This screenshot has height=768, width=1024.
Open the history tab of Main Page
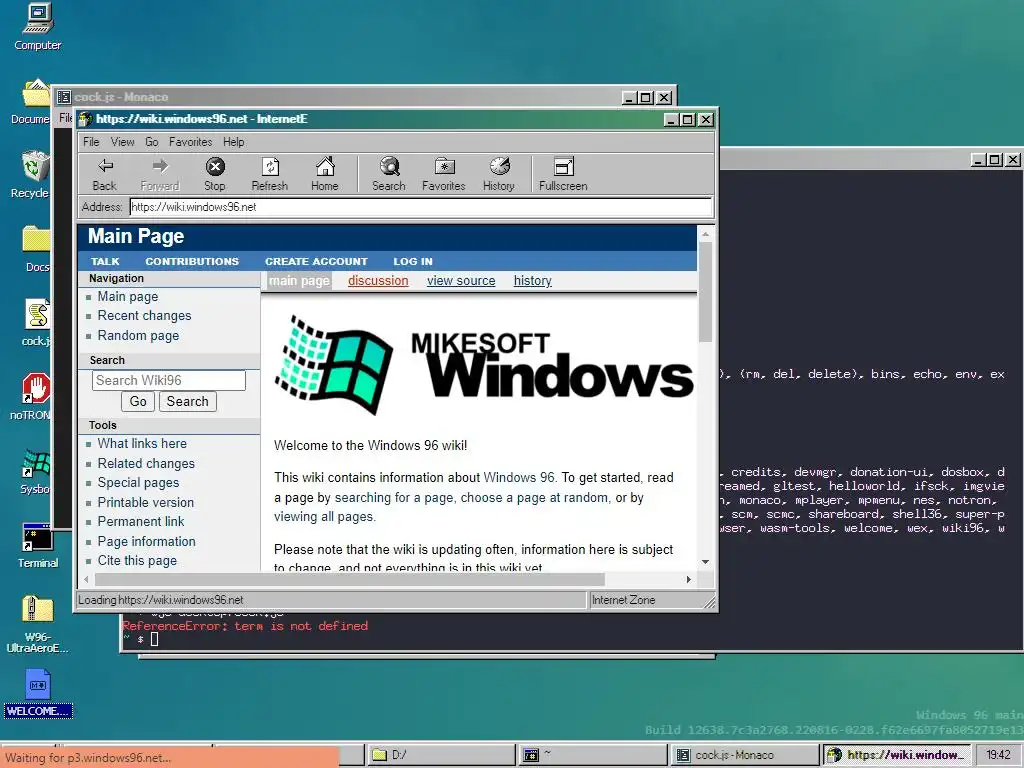[x=532, y=281]
